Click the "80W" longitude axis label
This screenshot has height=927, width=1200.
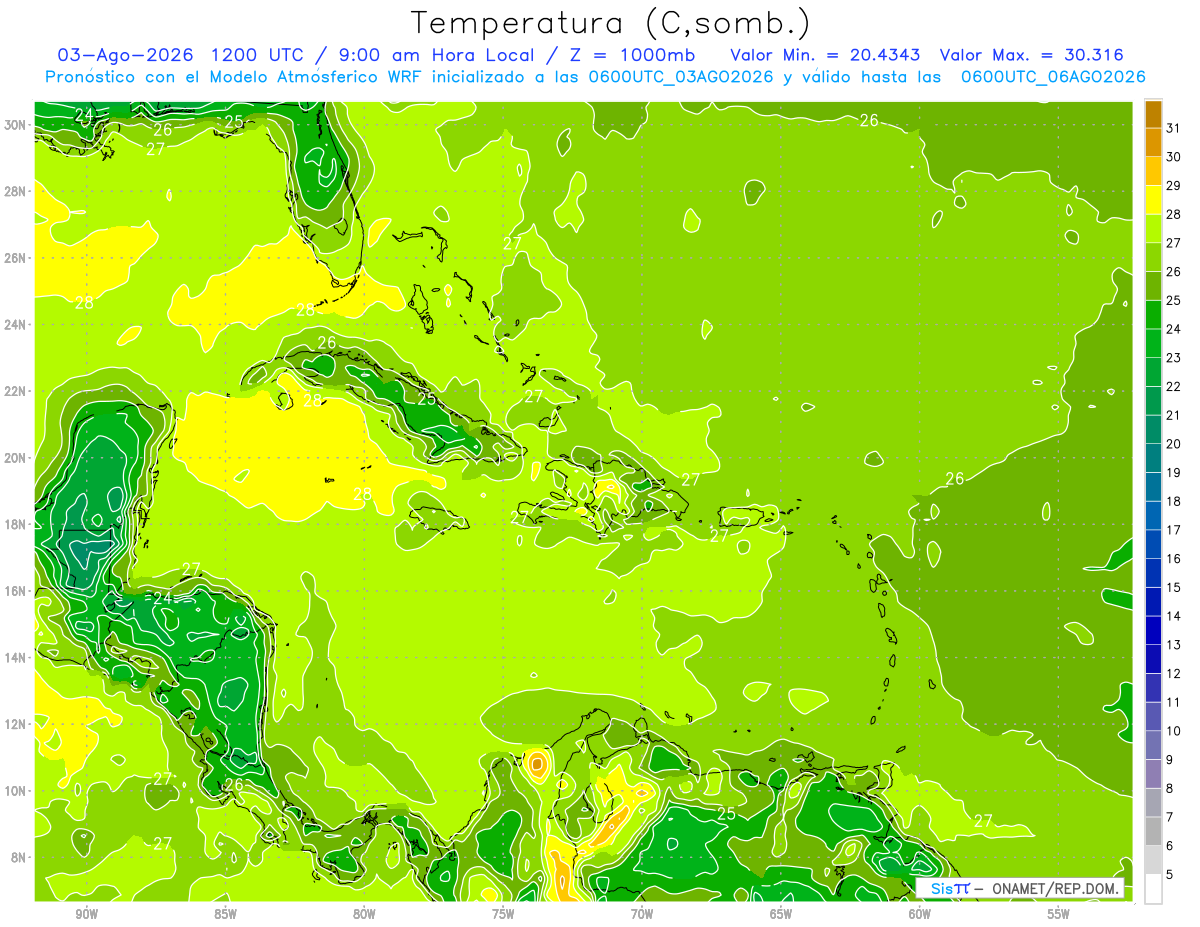[364, 914]
